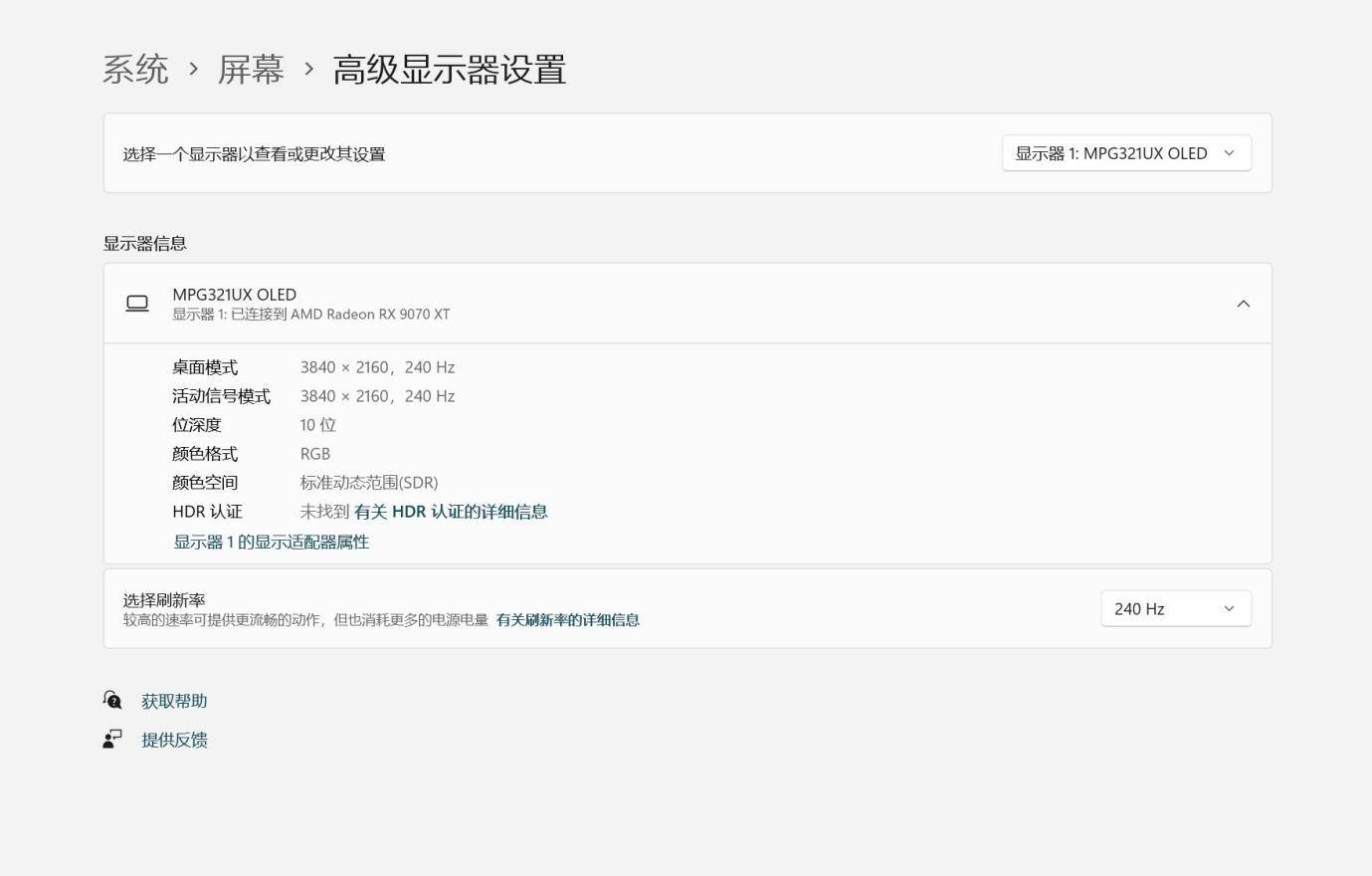This screenshot has height=876, width=1372.
Task: Click the 获取帮助 link
Action: [x=174, y=701]
